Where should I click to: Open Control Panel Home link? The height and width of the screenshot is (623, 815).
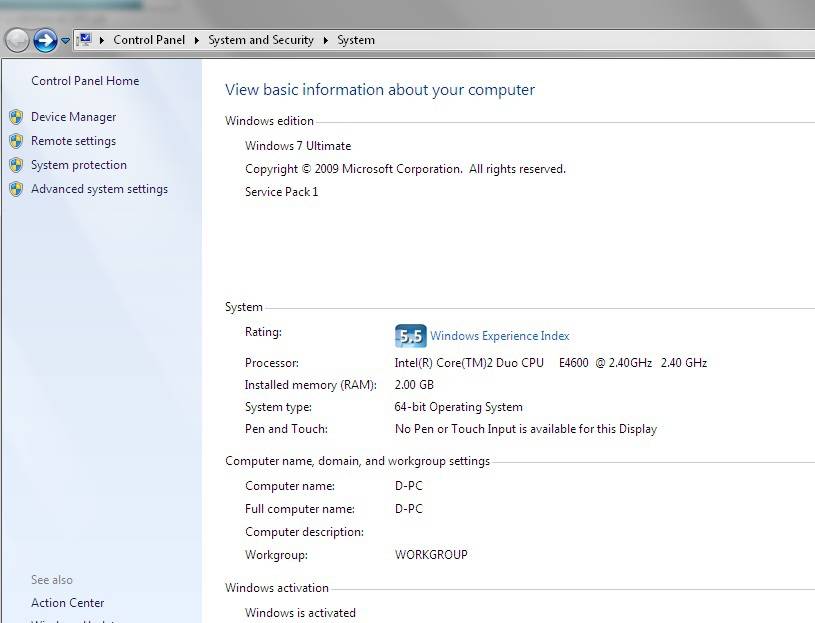tap(85, 81)
